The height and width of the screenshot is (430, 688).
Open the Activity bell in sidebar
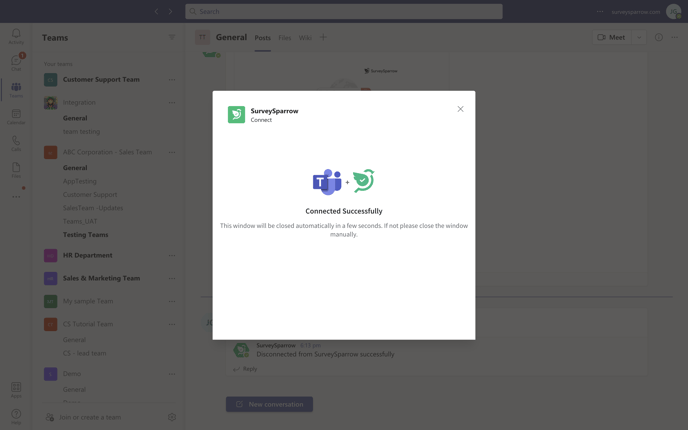(x=16, y=36)
